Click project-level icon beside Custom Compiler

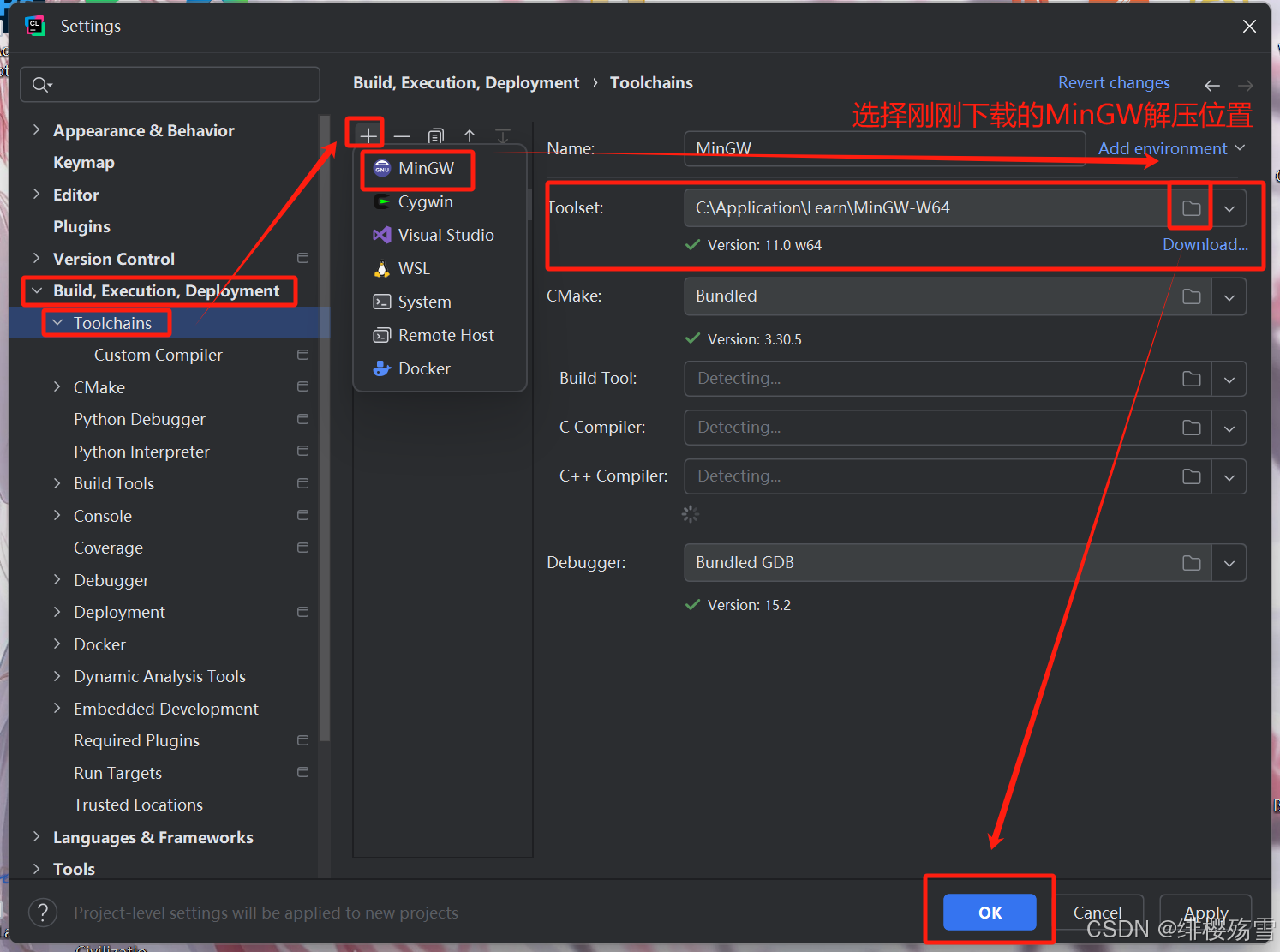(302, 355)
